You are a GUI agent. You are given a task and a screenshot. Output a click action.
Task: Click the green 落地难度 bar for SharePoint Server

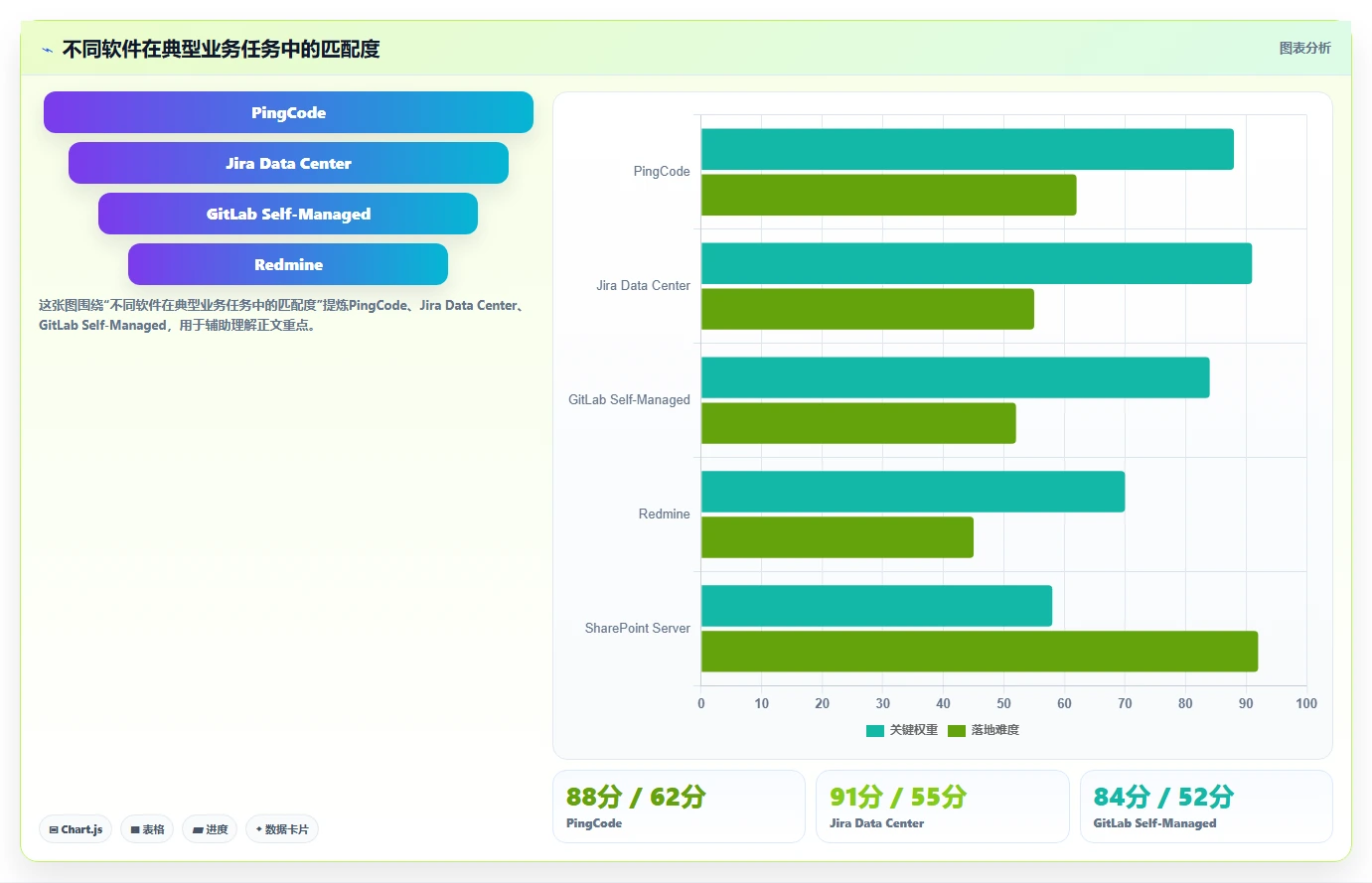pos(980,652)
